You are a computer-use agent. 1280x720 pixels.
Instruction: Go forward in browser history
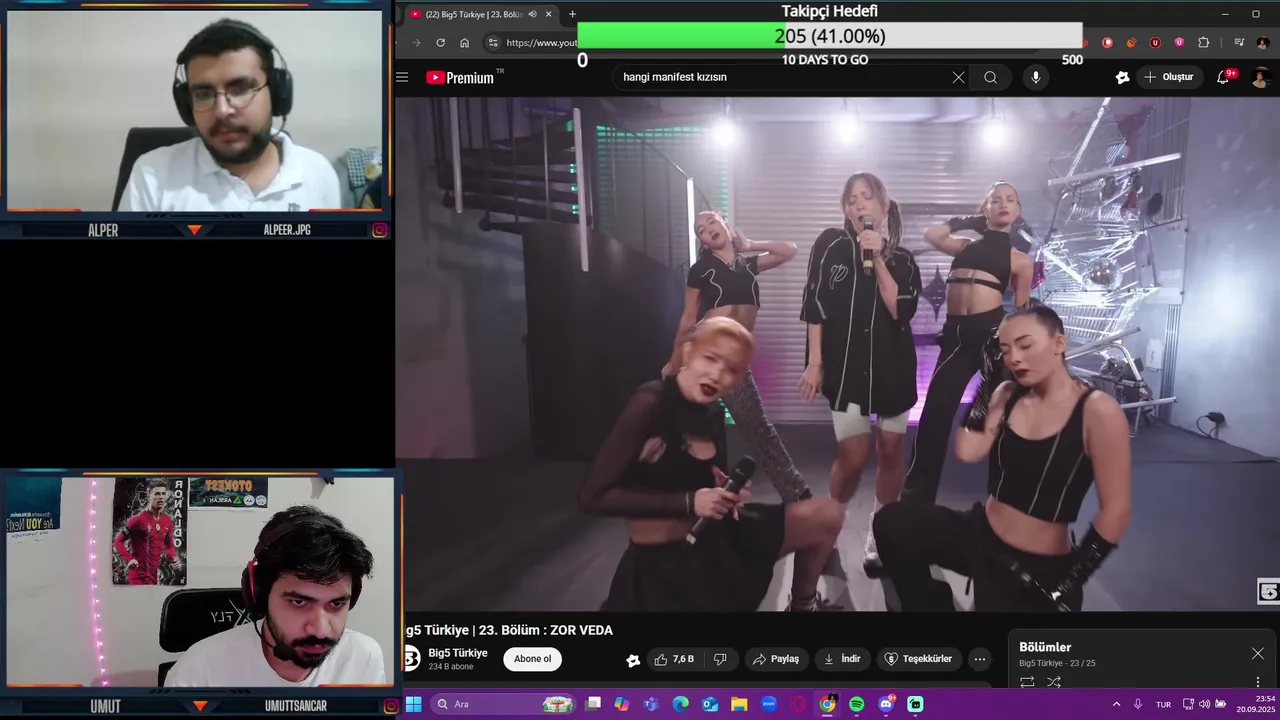point(416,43)
